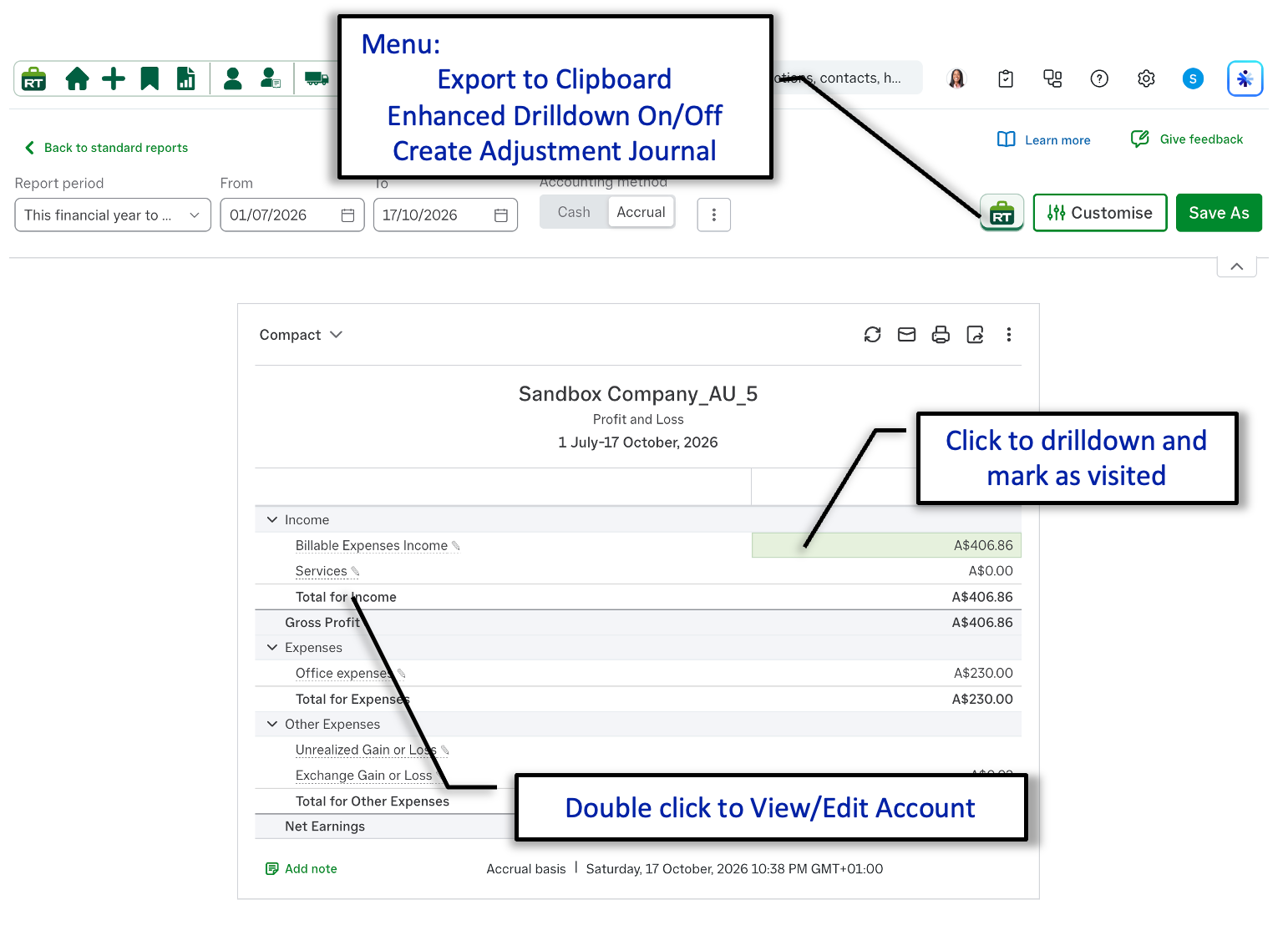Click the Save As button
1288x925 pixels.
(1219, 213)
